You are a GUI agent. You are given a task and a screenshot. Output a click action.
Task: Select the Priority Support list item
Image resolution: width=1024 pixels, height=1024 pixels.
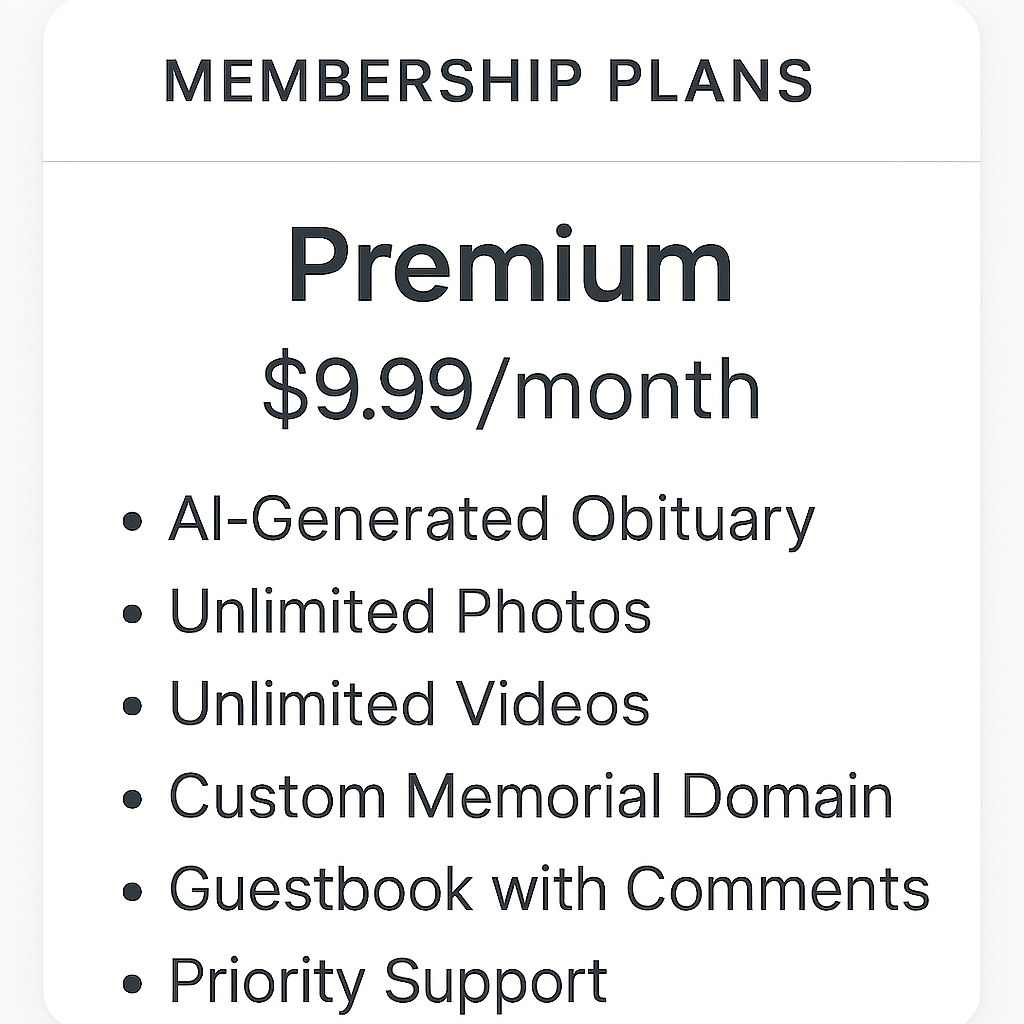[388, 981]
